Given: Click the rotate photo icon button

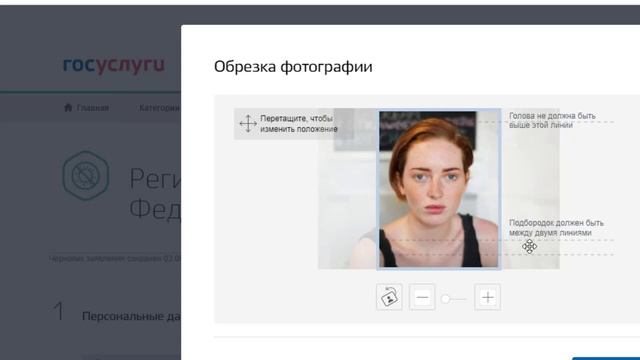Looking at the screenshot, I should coord(389,297).
